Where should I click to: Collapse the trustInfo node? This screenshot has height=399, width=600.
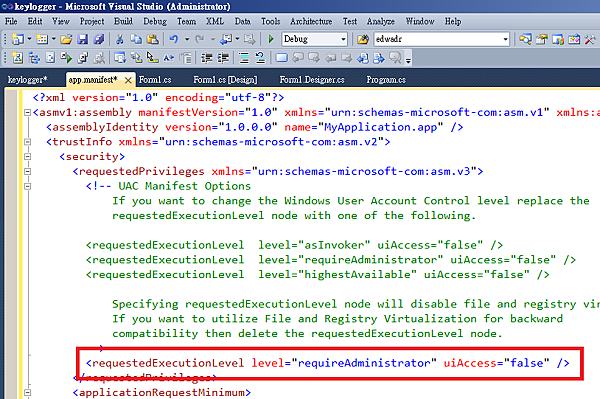(x=27, y=142)
